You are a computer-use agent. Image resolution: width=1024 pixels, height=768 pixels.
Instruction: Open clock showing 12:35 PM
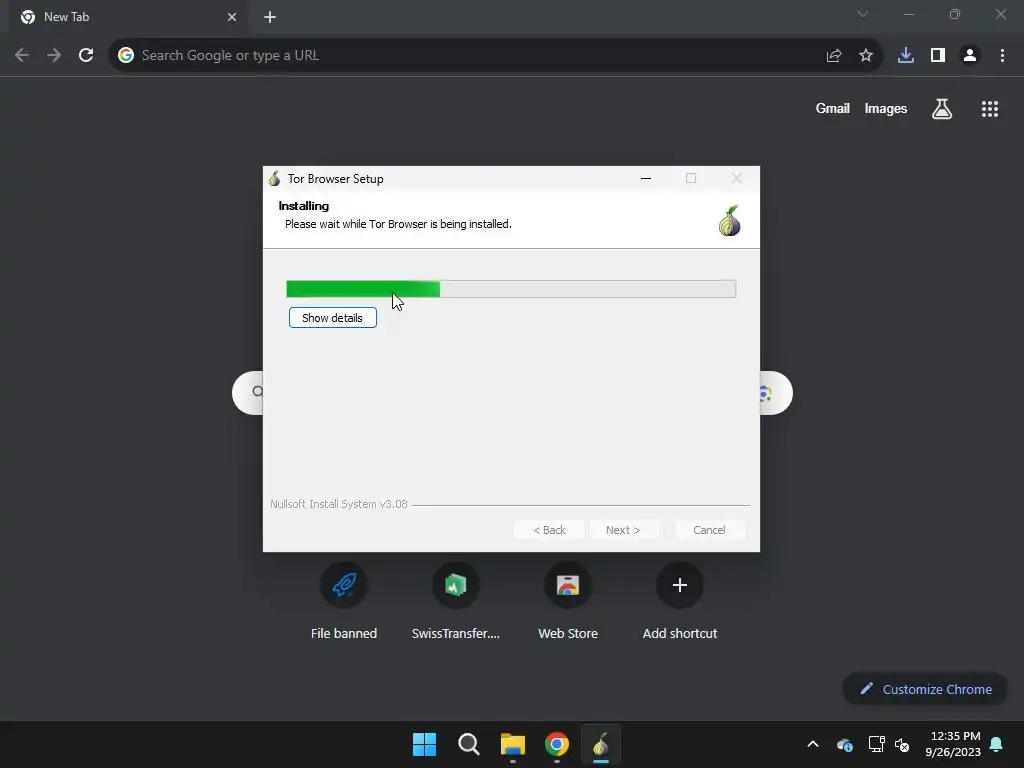[x=953, y=744]
